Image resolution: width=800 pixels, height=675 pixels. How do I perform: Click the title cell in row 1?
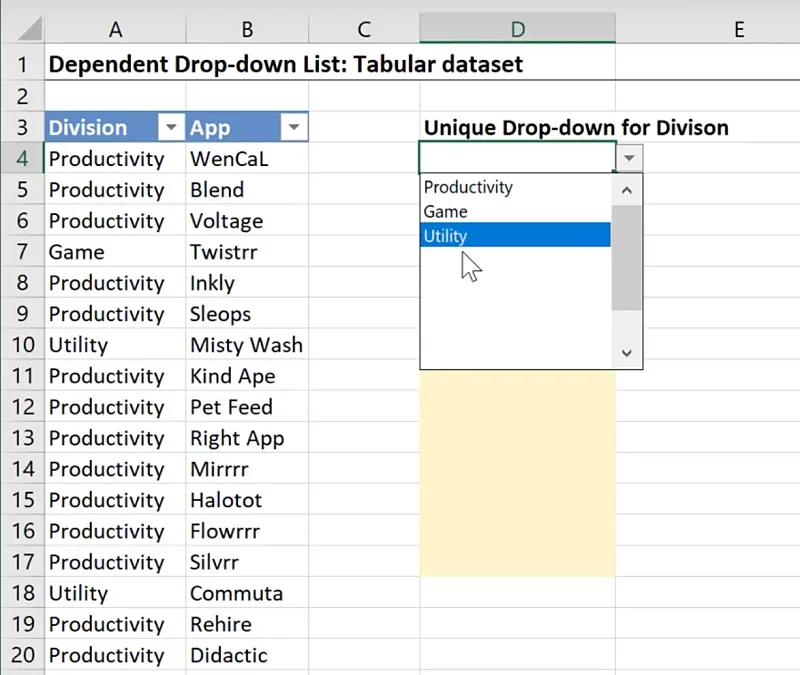286,65
